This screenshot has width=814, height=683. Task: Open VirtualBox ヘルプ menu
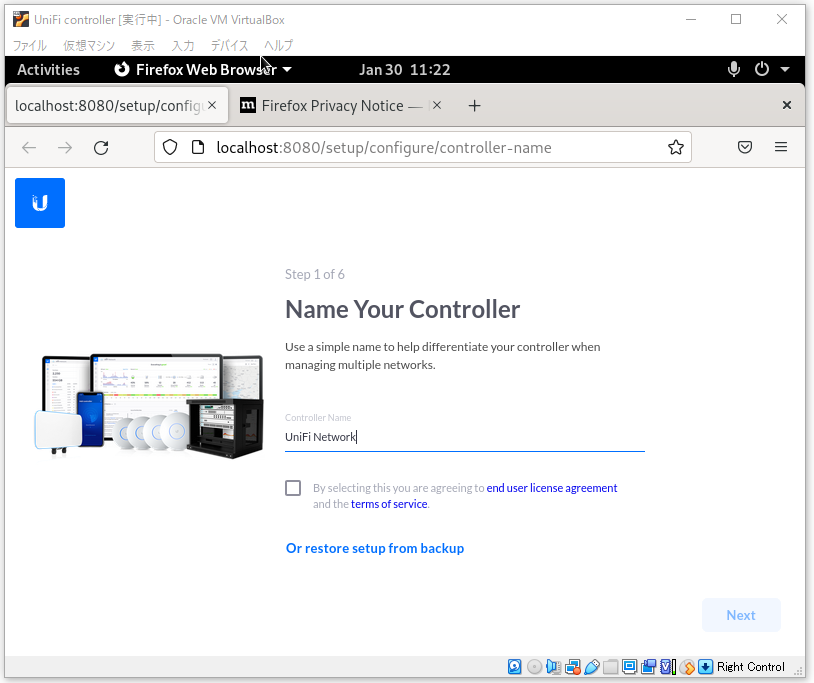coord(279,45)
